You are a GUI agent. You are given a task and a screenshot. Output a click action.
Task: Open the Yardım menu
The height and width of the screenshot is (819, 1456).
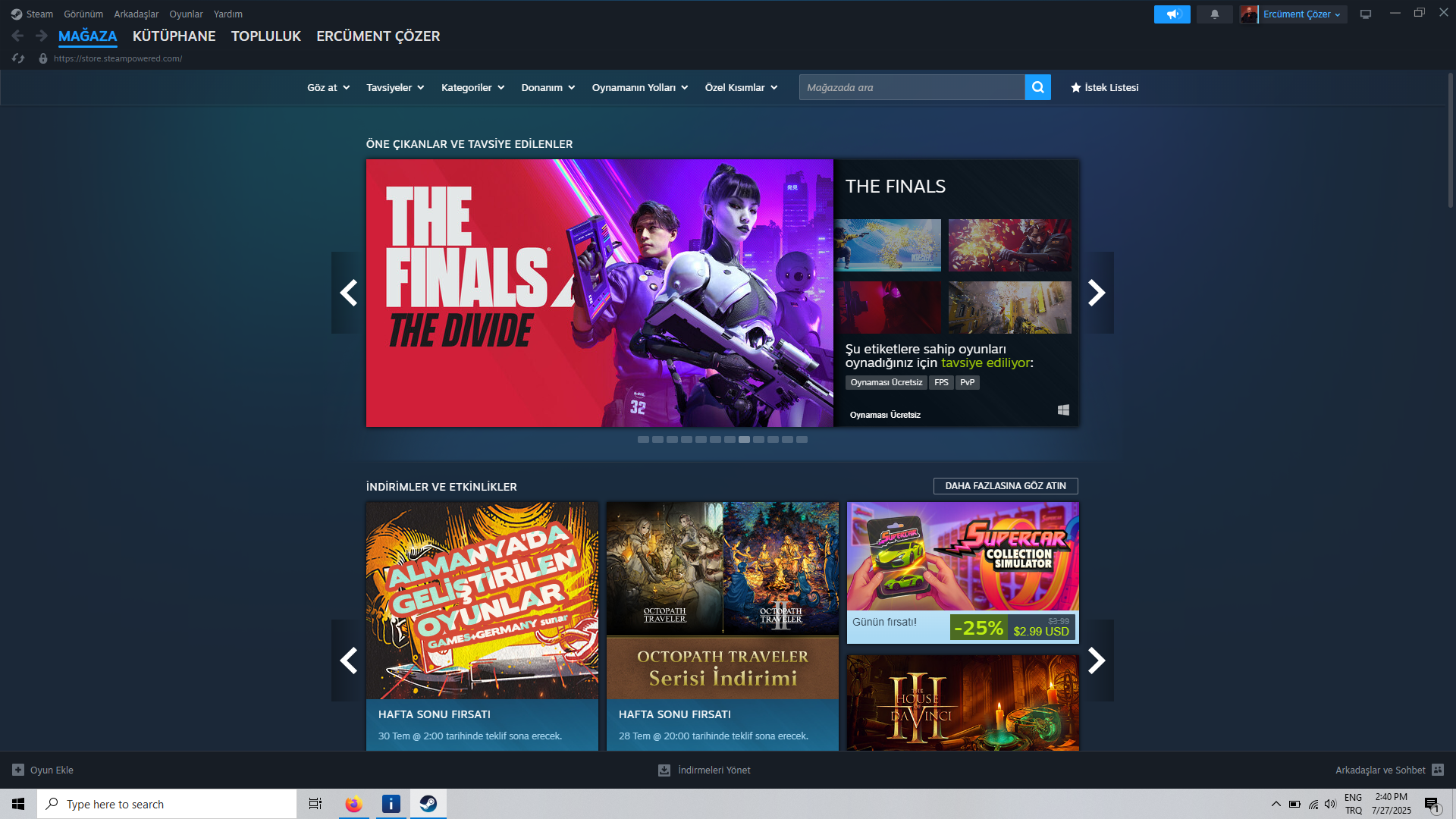coord(228,14)
